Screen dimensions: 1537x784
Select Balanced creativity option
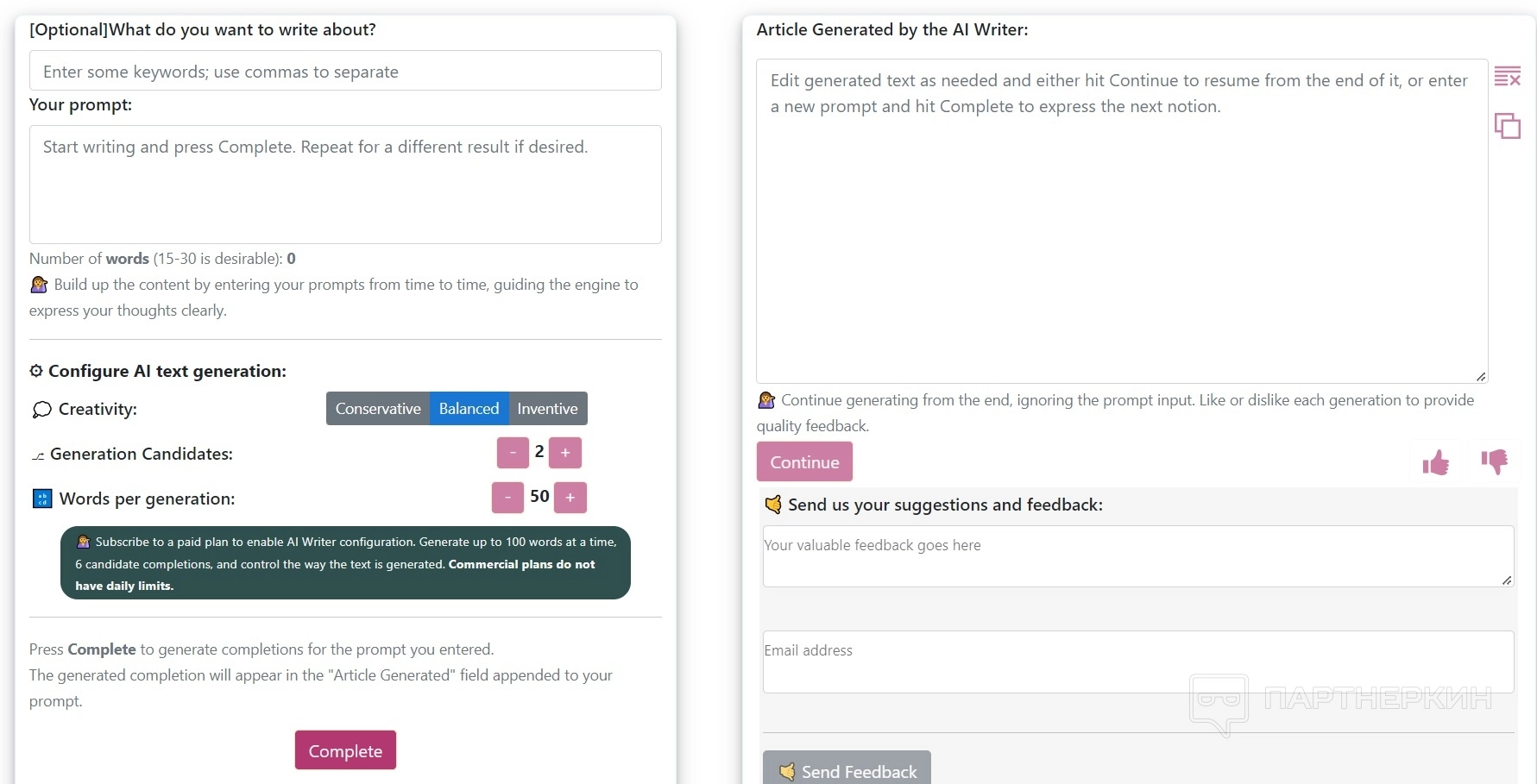coord(469,409)
